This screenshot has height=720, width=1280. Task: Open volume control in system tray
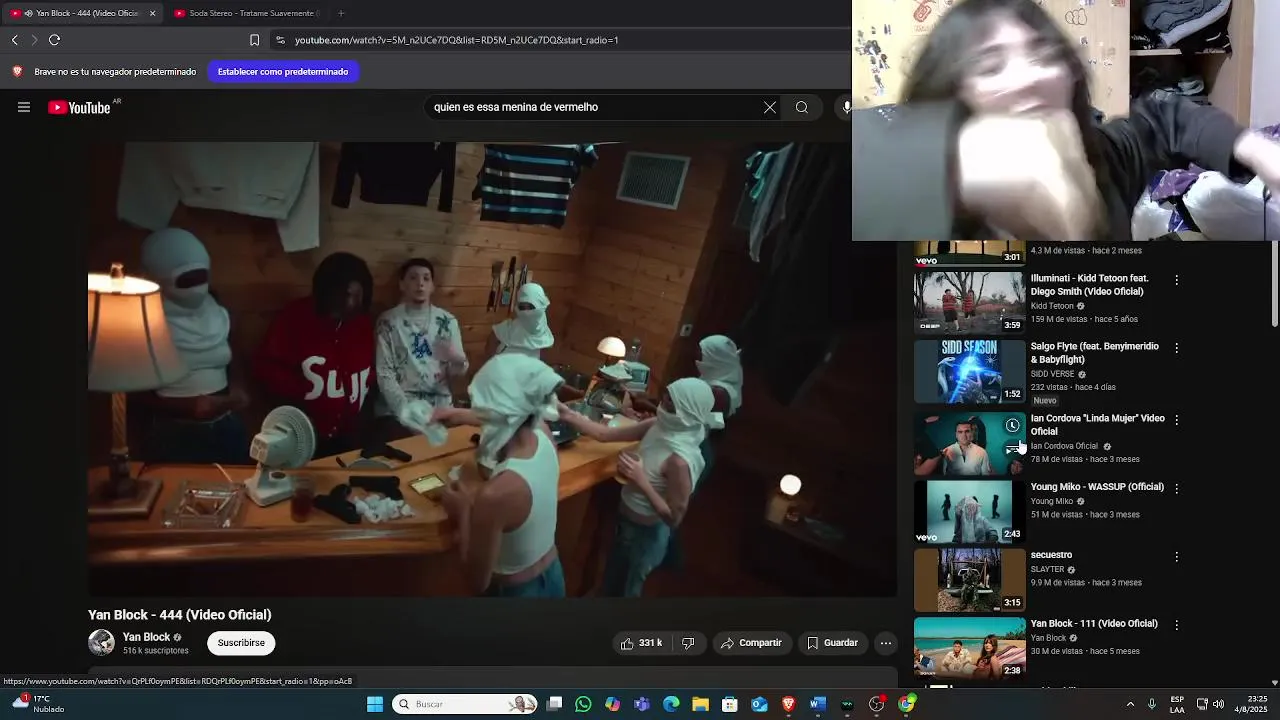1218,704
